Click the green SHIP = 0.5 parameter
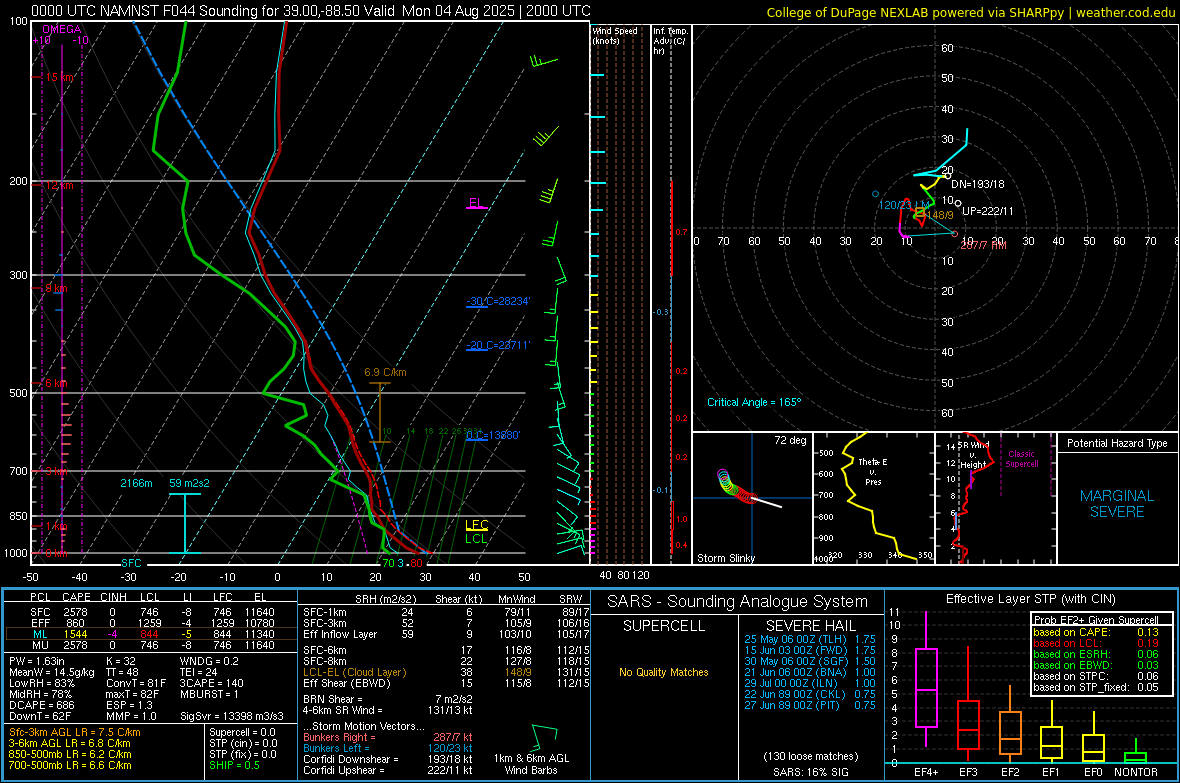The image size is (1180, 783). [x=234, y=765]
